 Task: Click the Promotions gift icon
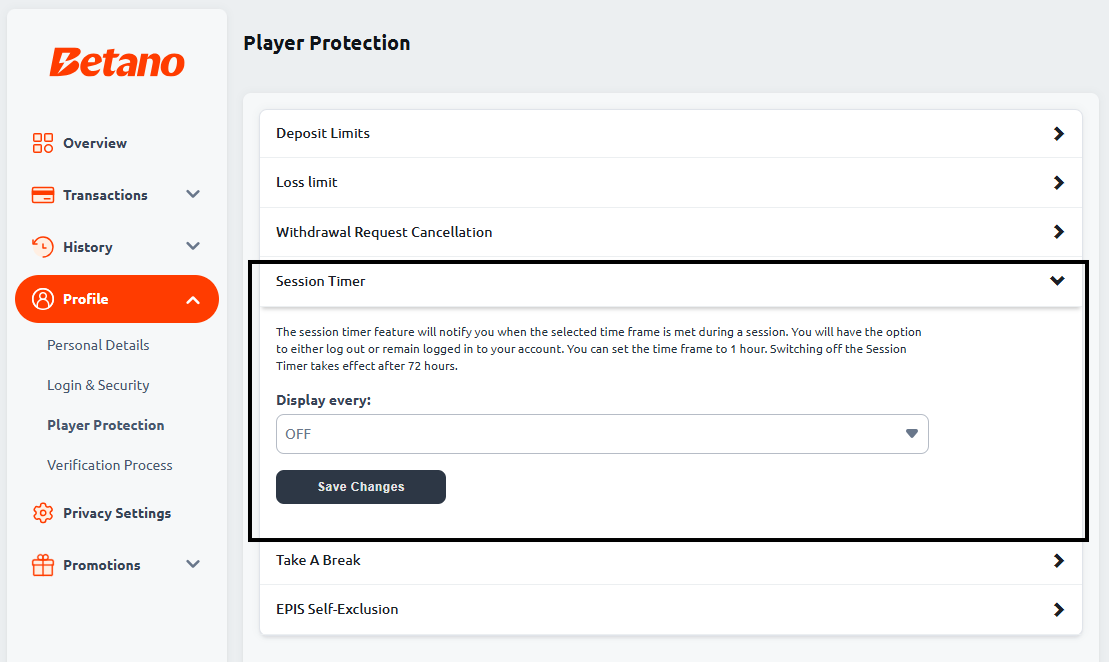pos(42,565)
